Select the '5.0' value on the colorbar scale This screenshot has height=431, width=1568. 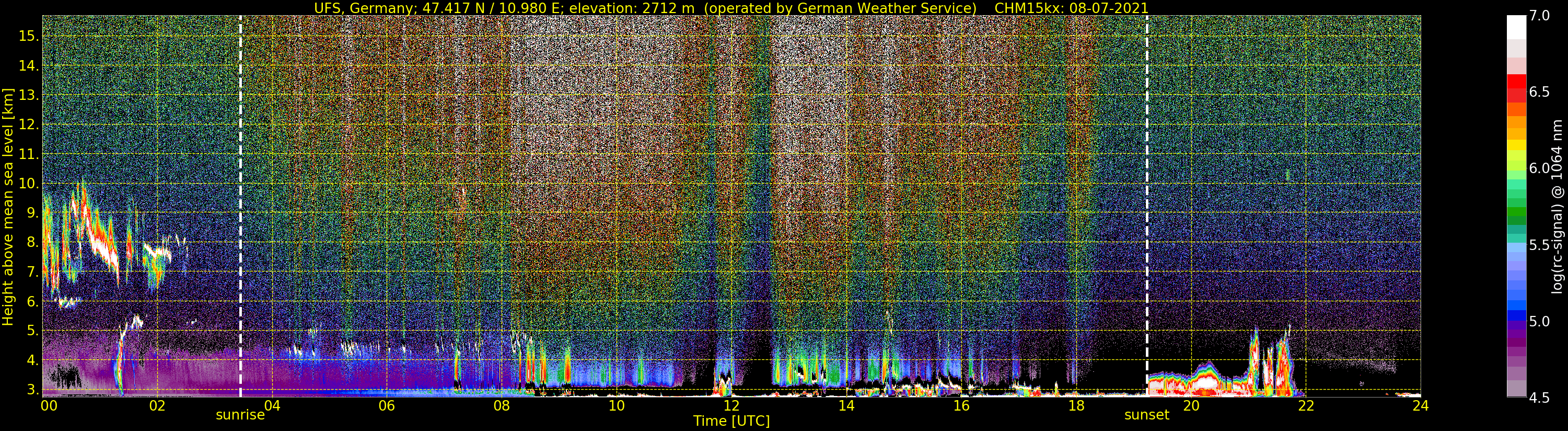[x=1540, y=321]
